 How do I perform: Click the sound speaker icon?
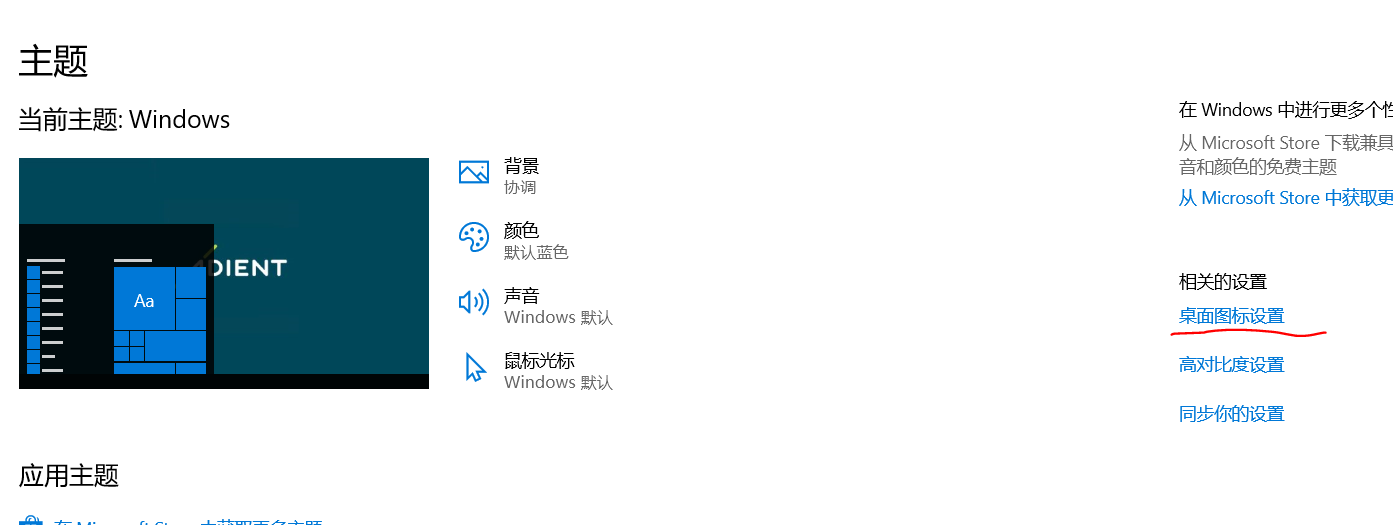pyautogui.click(x=473, y=302)
